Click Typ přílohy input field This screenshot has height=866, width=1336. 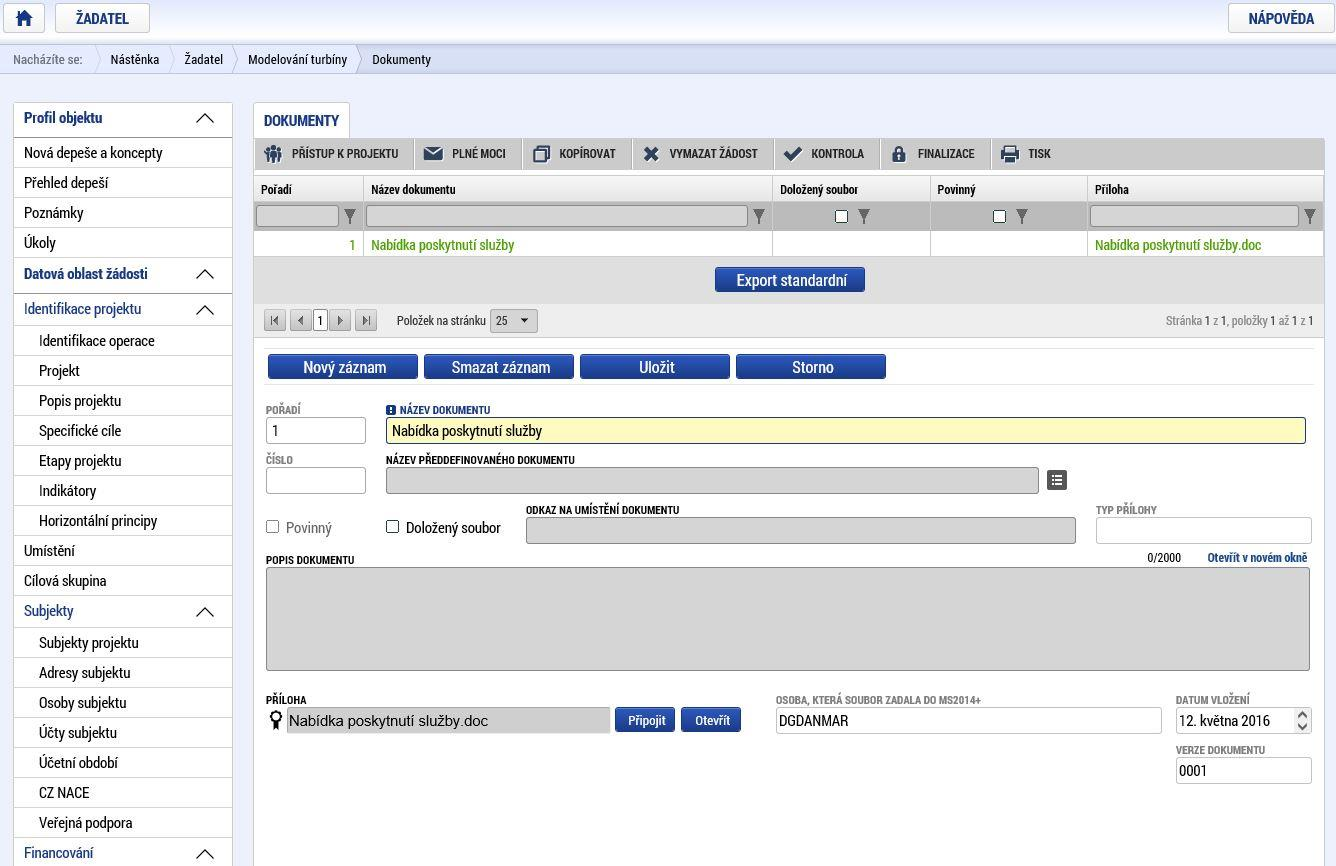tap(1204, 530)
